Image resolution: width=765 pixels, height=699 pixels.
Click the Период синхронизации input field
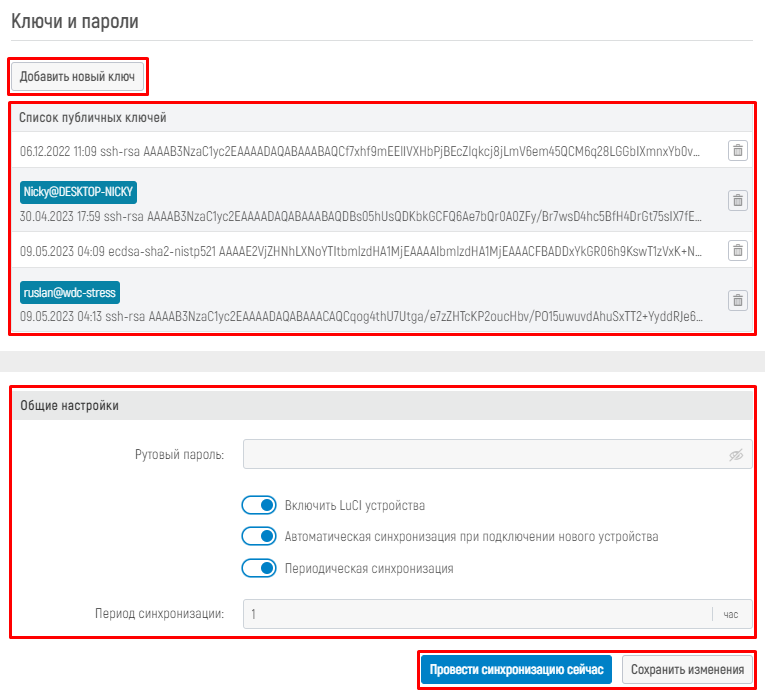pos(475,613)
